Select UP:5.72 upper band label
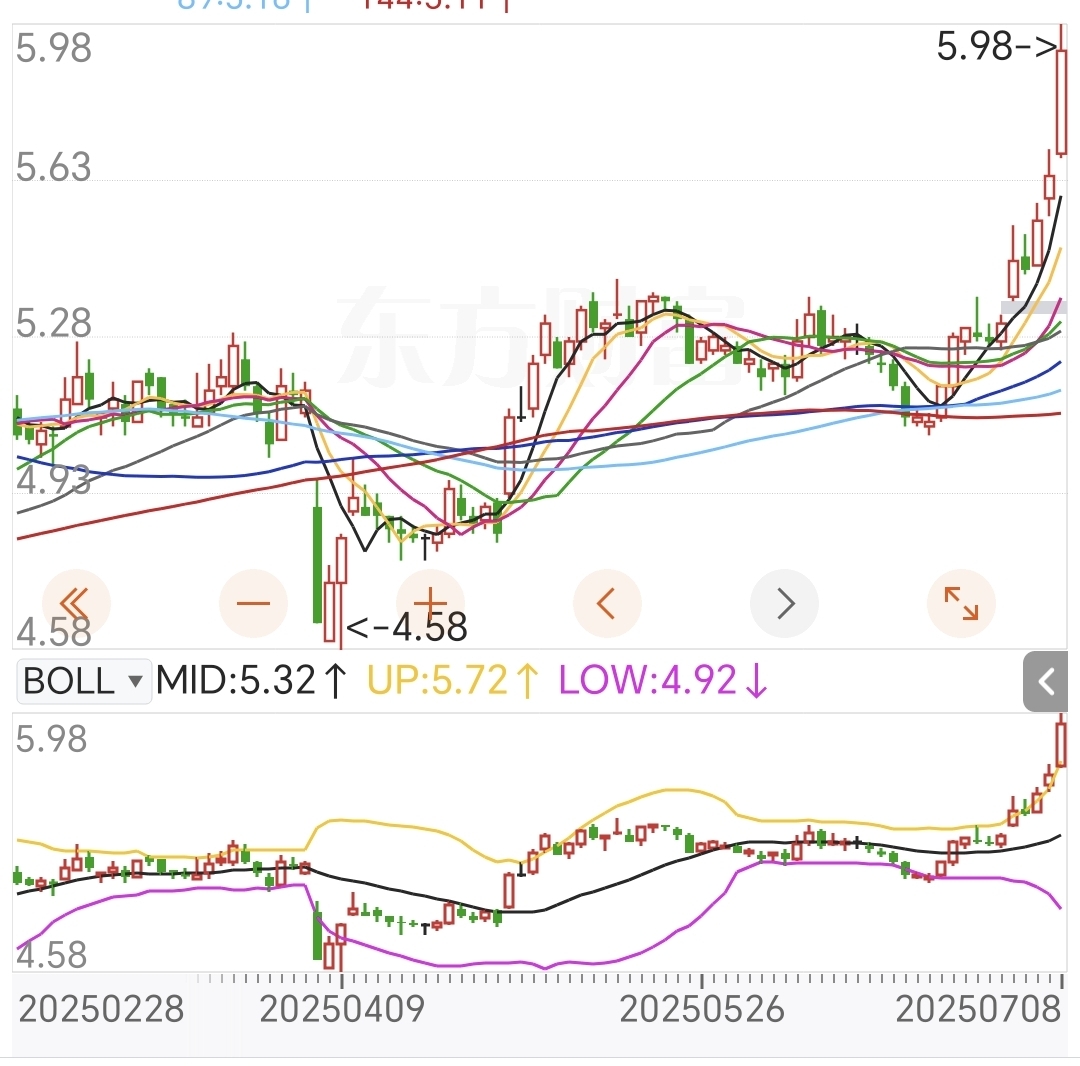The height and width of the screenshot is (1066, 1080). [453, 680]
